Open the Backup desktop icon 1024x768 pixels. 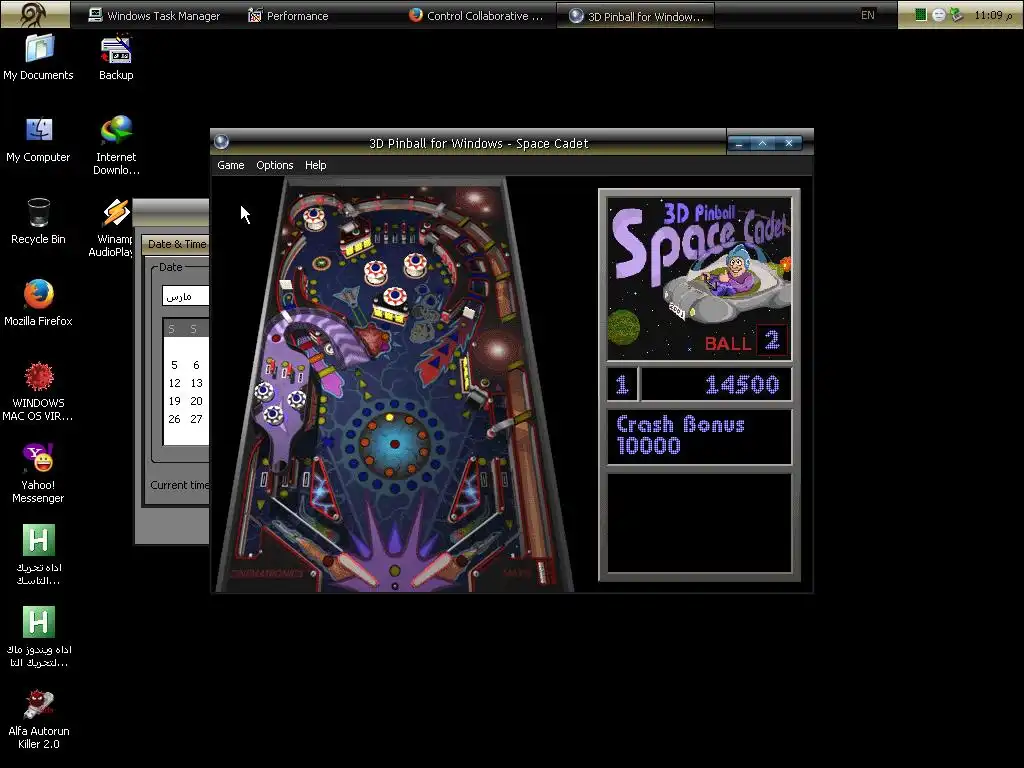point(116,57)
